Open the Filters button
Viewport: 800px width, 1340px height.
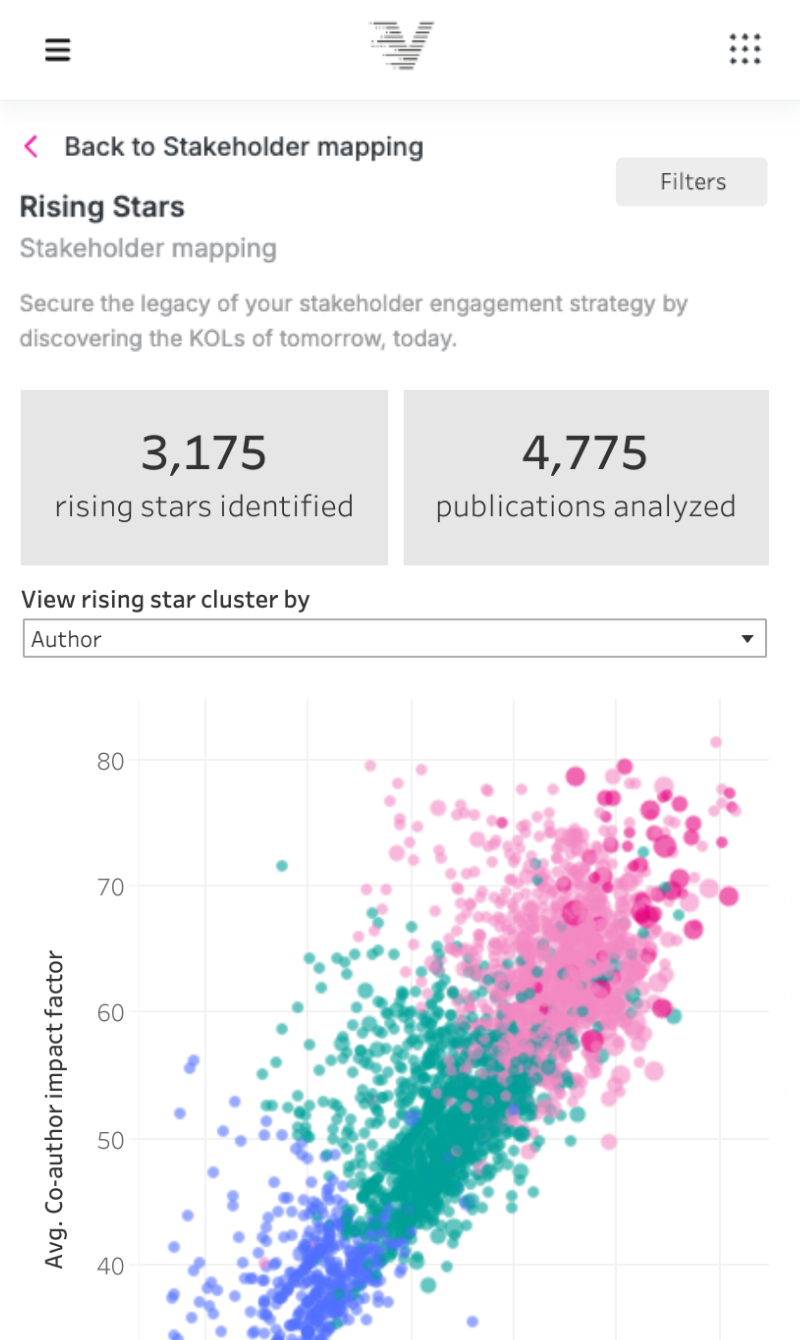coord(692,182)
